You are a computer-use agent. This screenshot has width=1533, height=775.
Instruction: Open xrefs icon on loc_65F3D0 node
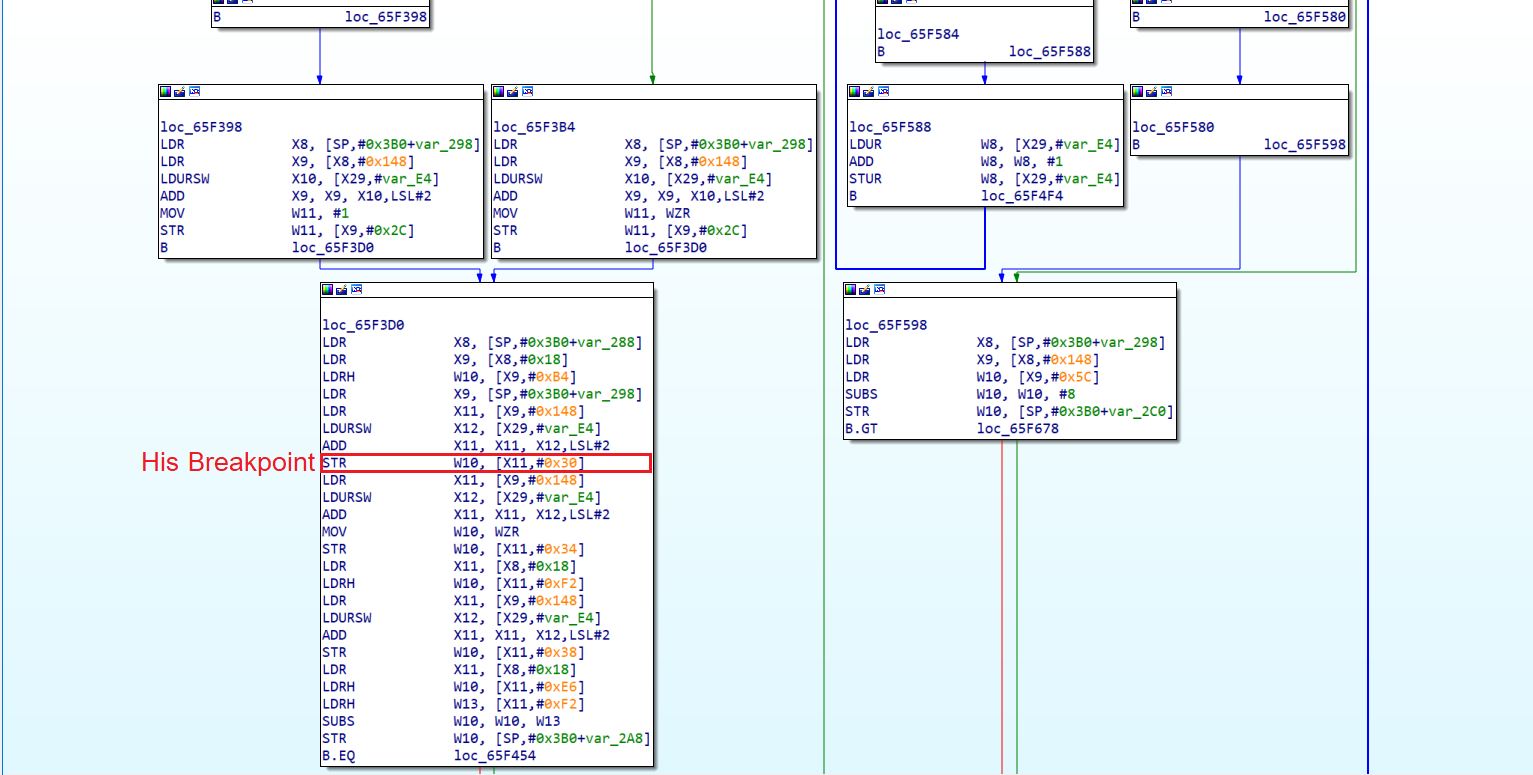(356, 289)
